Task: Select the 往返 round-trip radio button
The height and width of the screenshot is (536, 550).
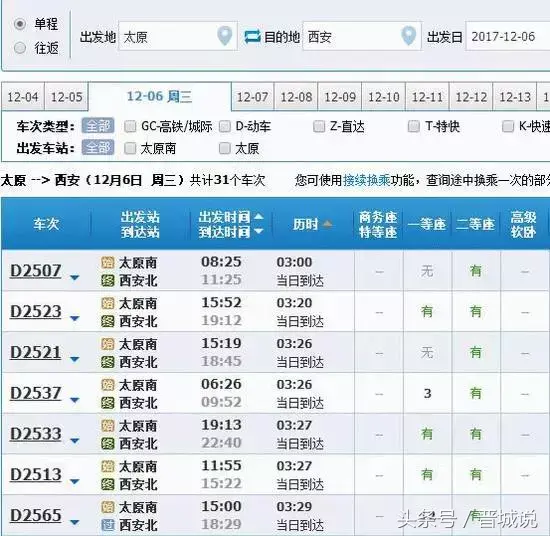Action: point(20,48)
